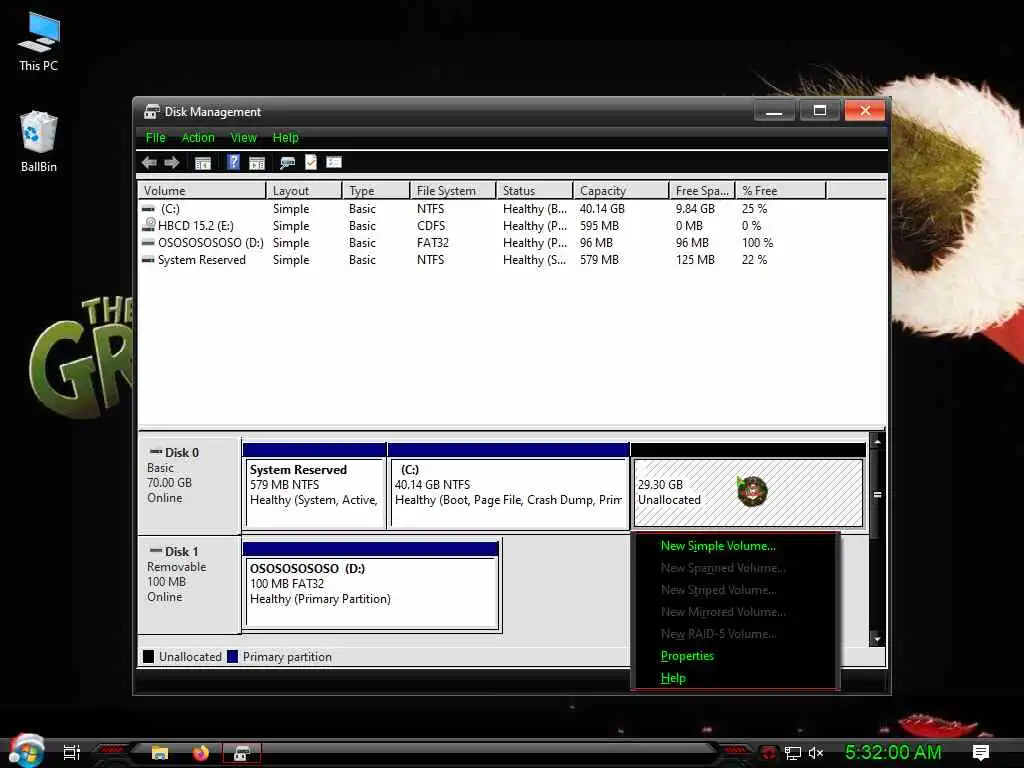Sort by the File System column header
Image resolution: width=1024 pixels, height=768 pixels.
pos(453,191)
